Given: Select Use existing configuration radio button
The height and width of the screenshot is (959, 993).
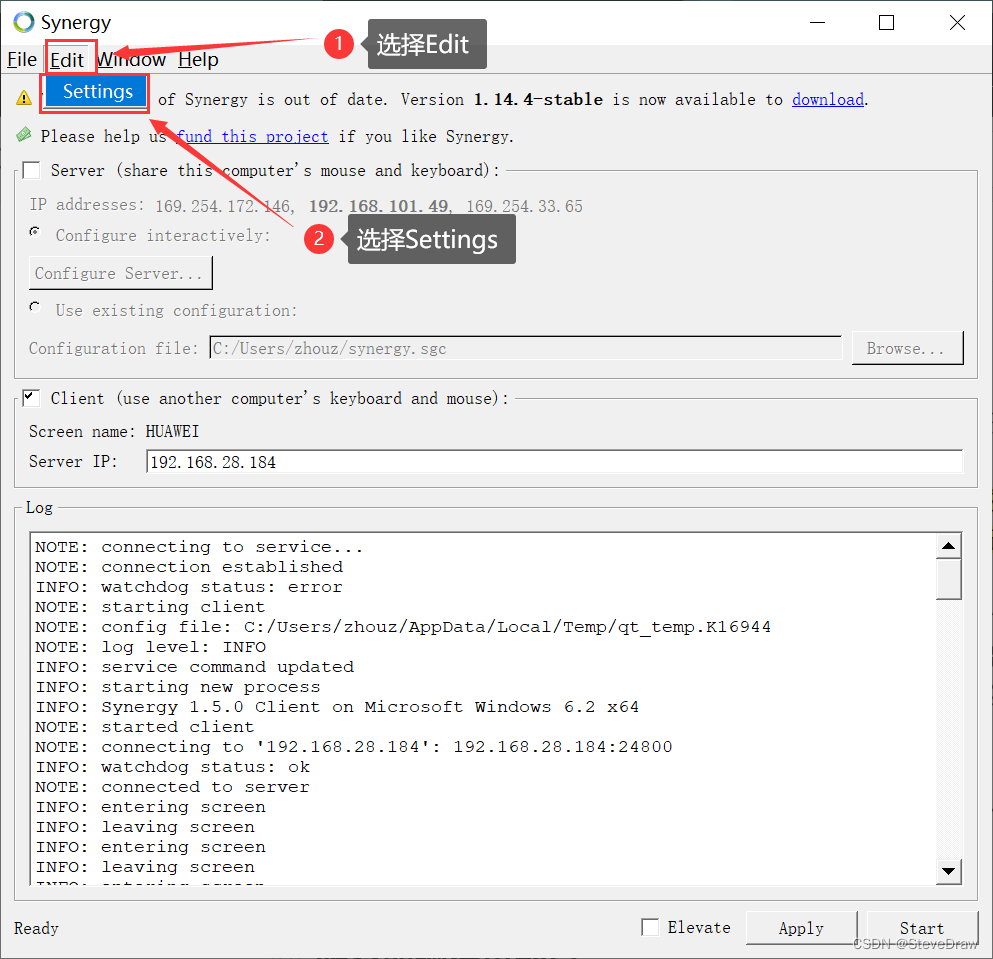Looking at the screenshot, I should [x=35, y=308].
